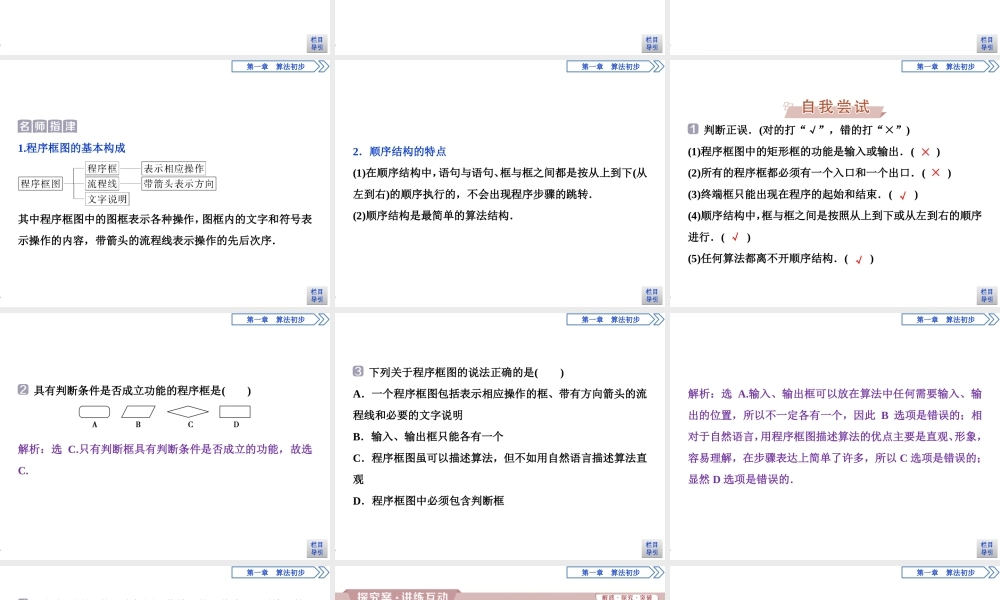
Task: Click the 第一章 算法初步 banner above question 2
Action: (x=280, y=319)
